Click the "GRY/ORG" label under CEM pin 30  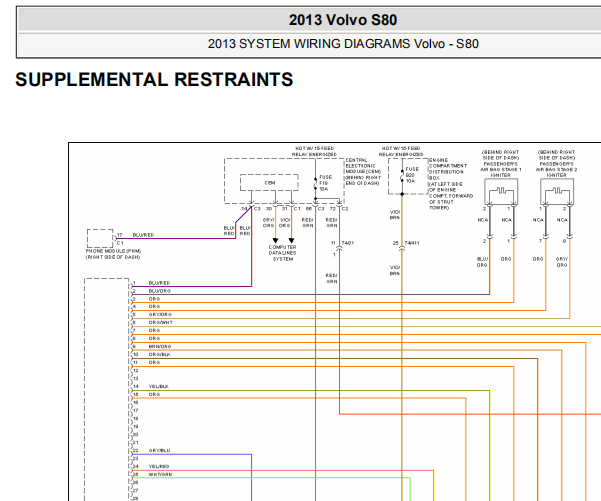click(x=269, y=223)
